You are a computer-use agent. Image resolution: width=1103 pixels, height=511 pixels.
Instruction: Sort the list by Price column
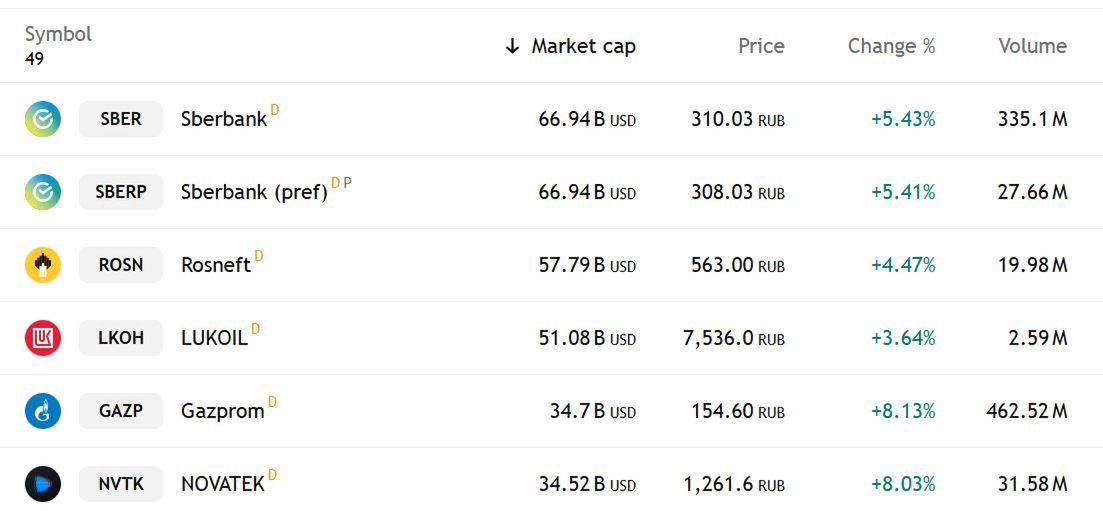[761, 46]
